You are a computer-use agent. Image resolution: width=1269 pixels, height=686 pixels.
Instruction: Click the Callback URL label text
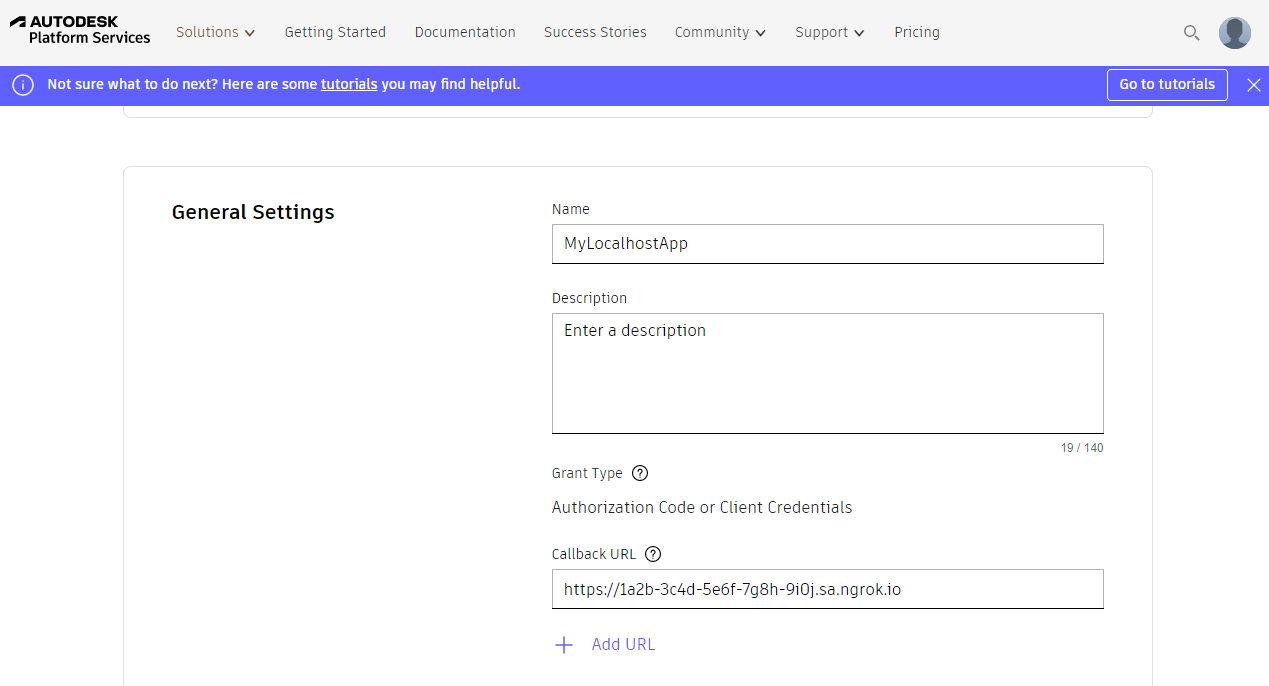pos(594,554)
